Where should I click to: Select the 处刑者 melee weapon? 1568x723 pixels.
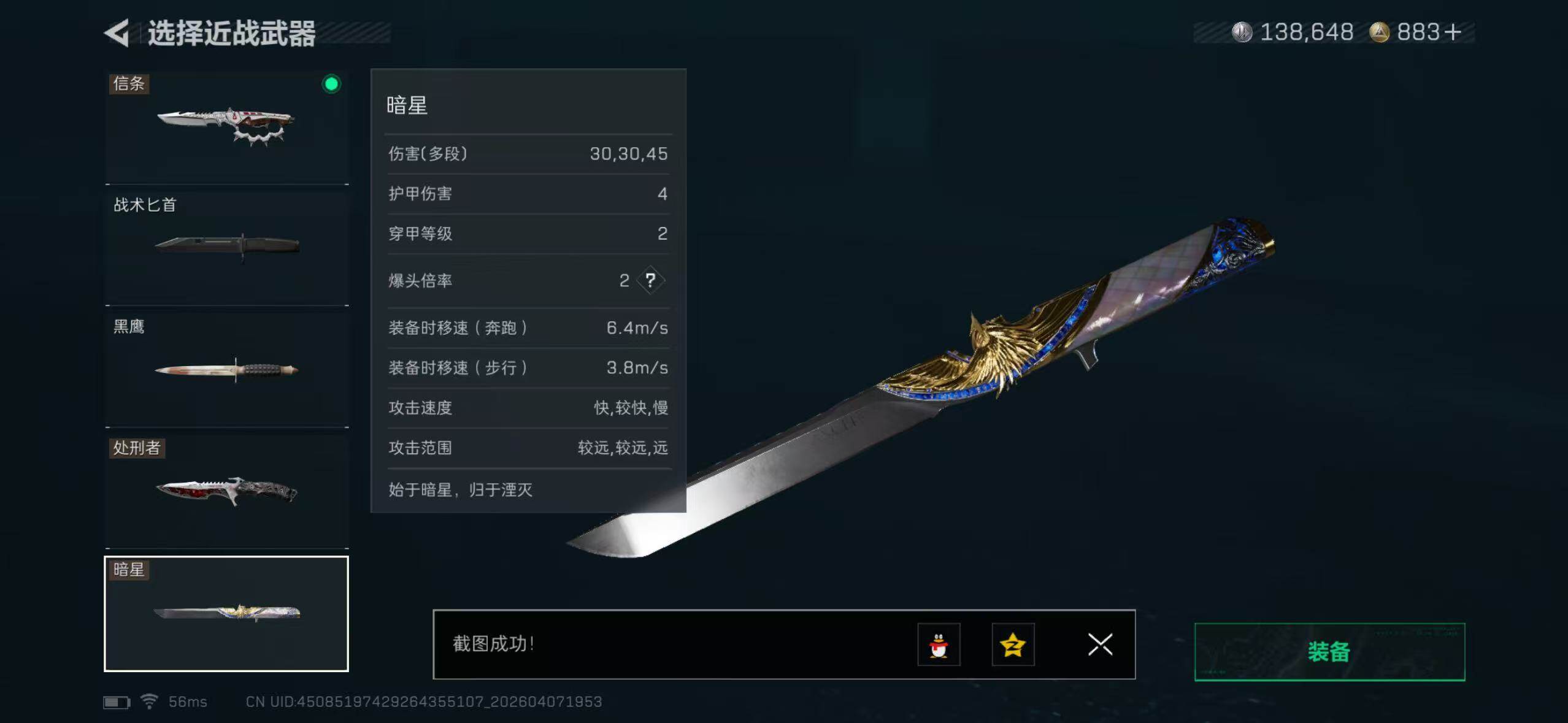pos(226,491)
